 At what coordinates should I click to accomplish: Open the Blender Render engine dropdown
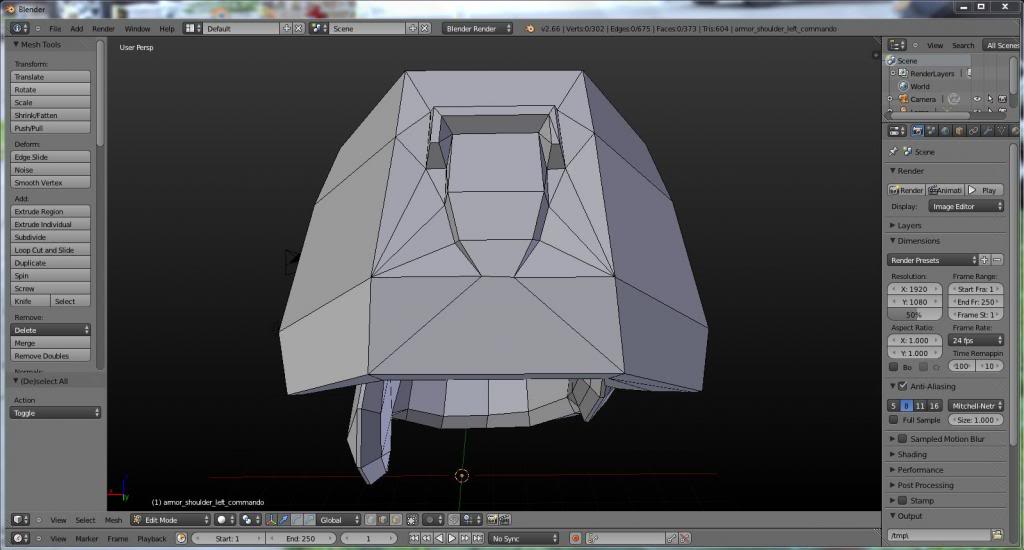478,28
